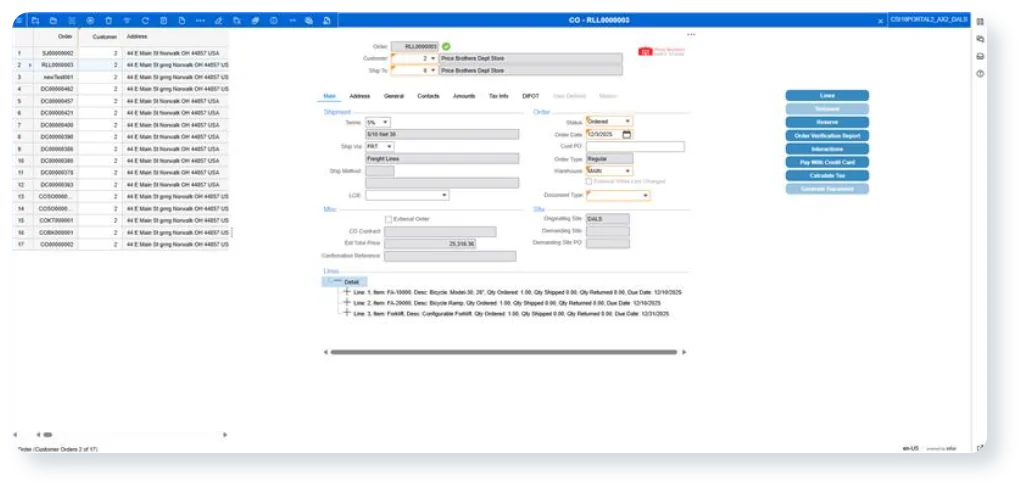Open the Status dropdown showing Ordered
Viewport: 1025px width, 491px height.
(x=627, y=121)
